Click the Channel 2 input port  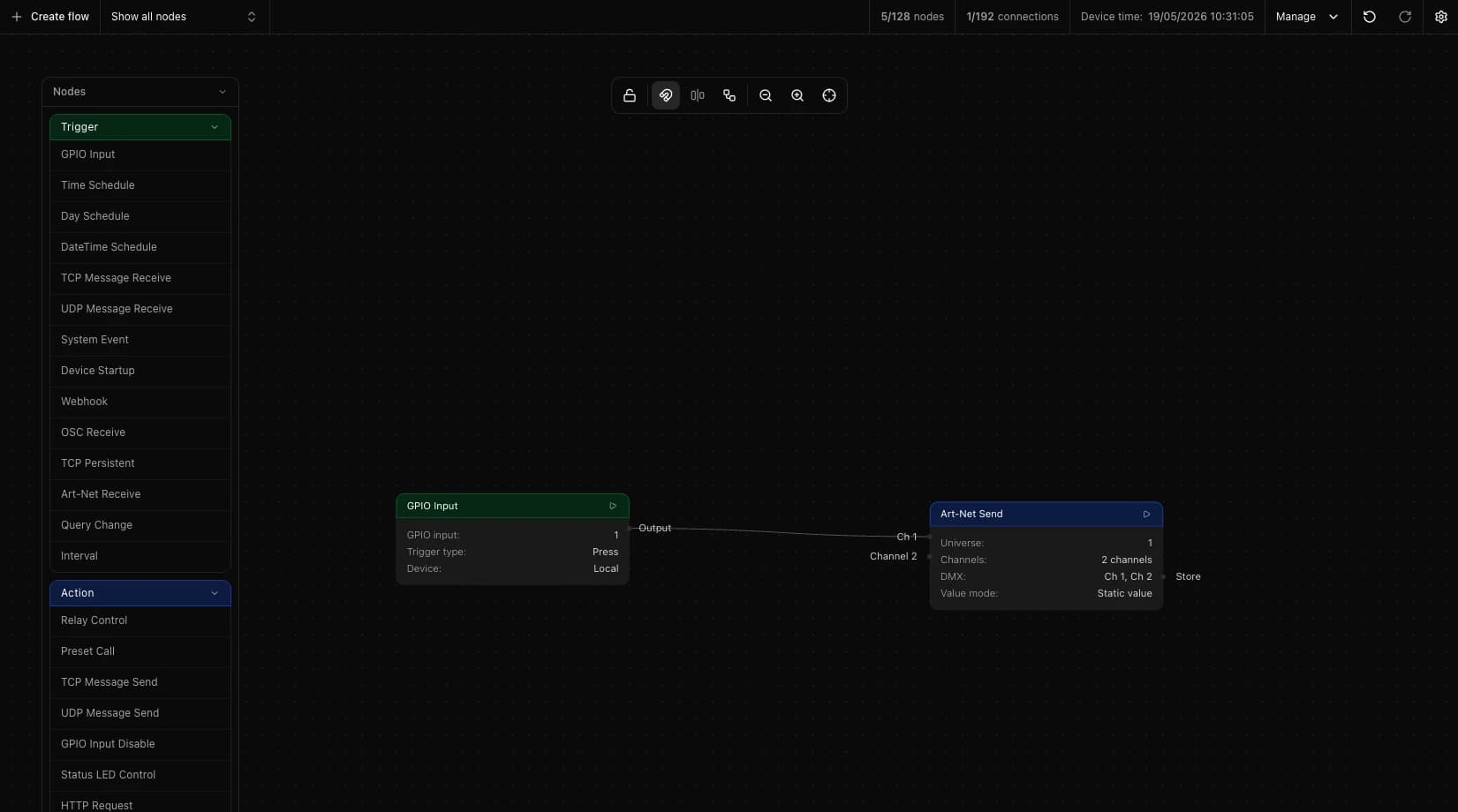click(929, 556)
